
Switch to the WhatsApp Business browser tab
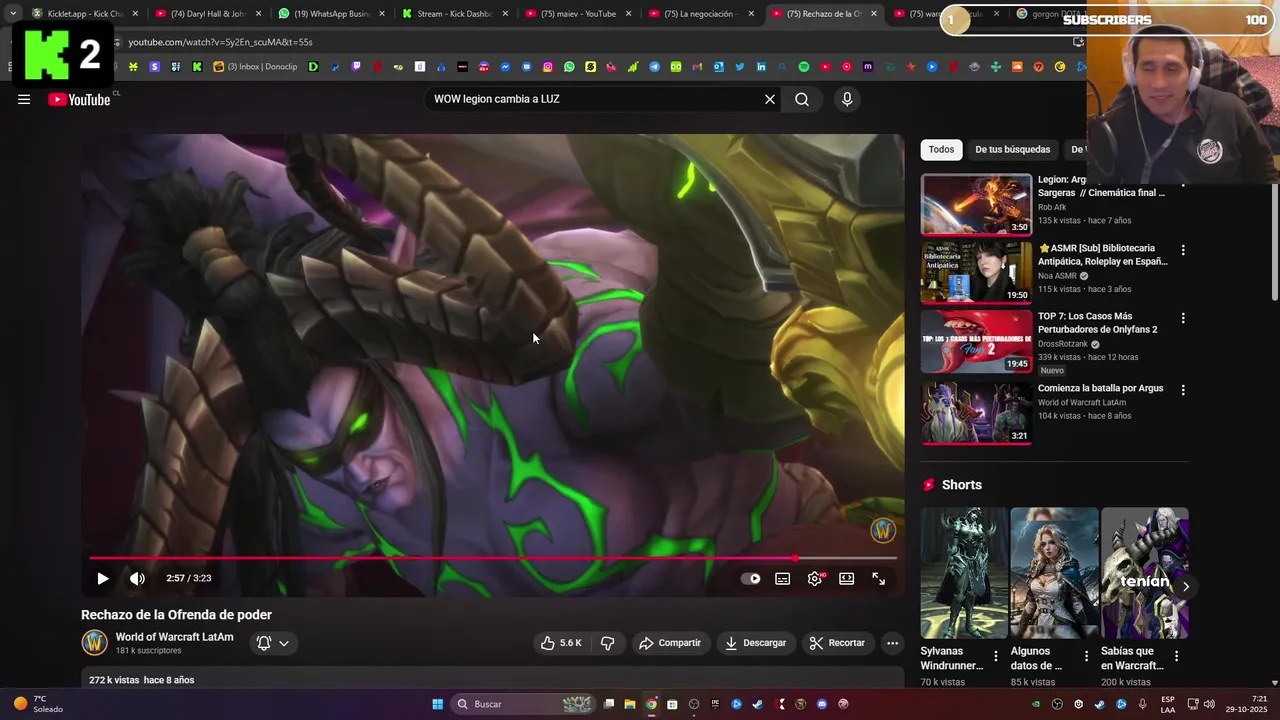click(x=330, y=14)
